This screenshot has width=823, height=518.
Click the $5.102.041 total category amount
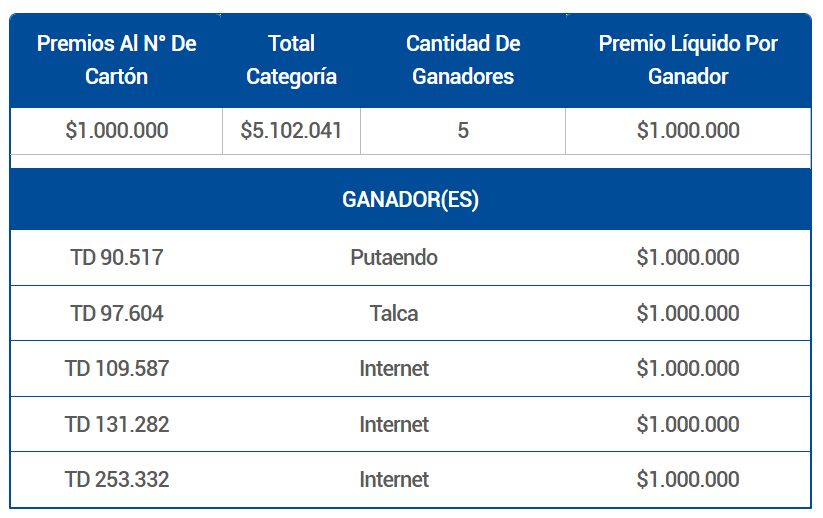tap(291, 131)
